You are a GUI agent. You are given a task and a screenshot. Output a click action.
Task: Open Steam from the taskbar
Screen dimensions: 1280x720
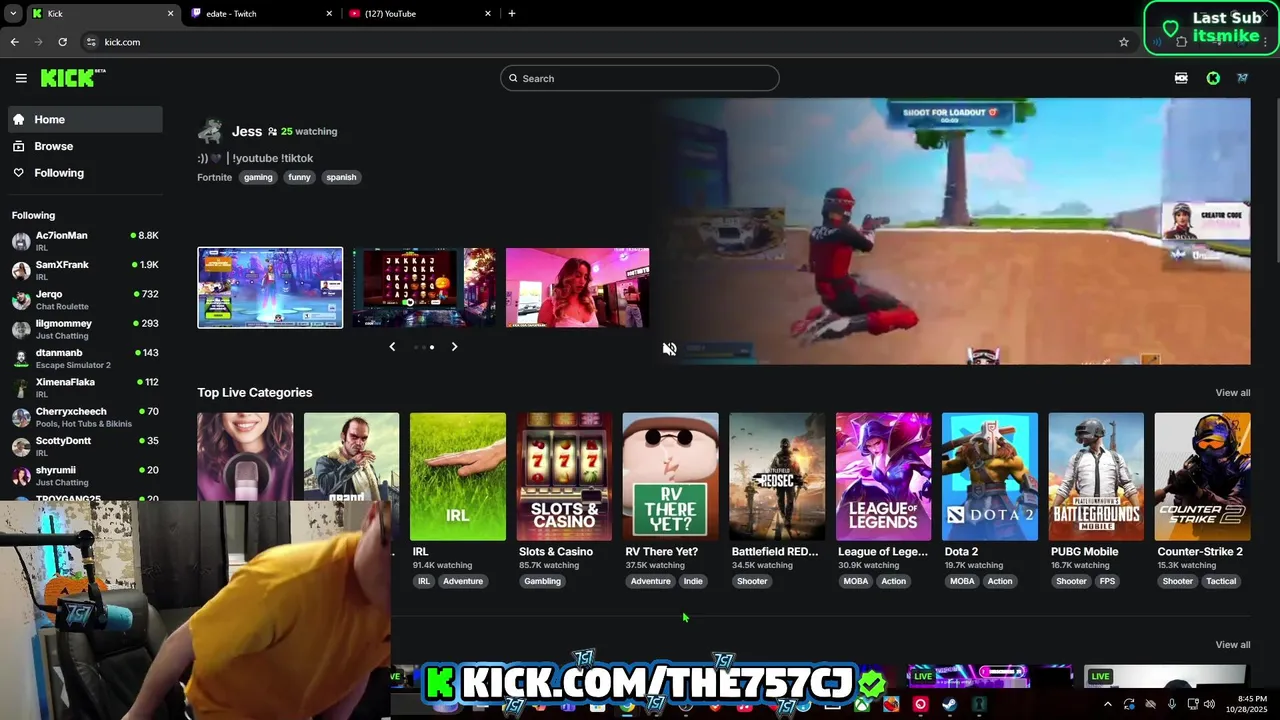click(x=950, y=705)
